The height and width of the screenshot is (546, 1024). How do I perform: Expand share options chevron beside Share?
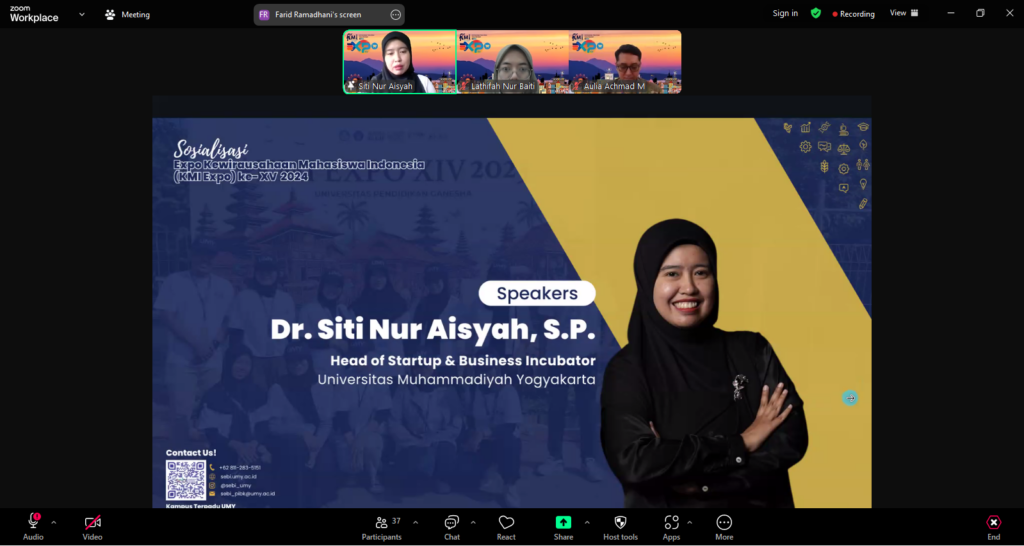click(x=586, y=522)
